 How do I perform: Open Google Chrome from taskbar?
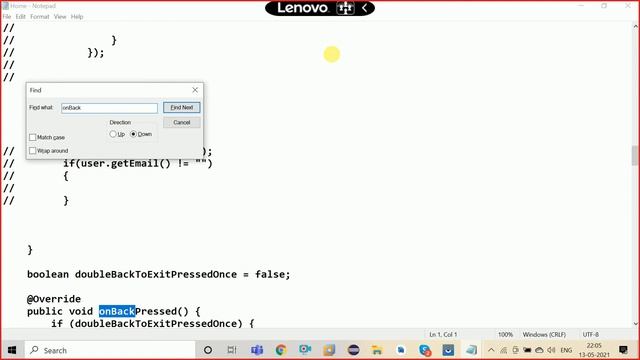(281, 350)
